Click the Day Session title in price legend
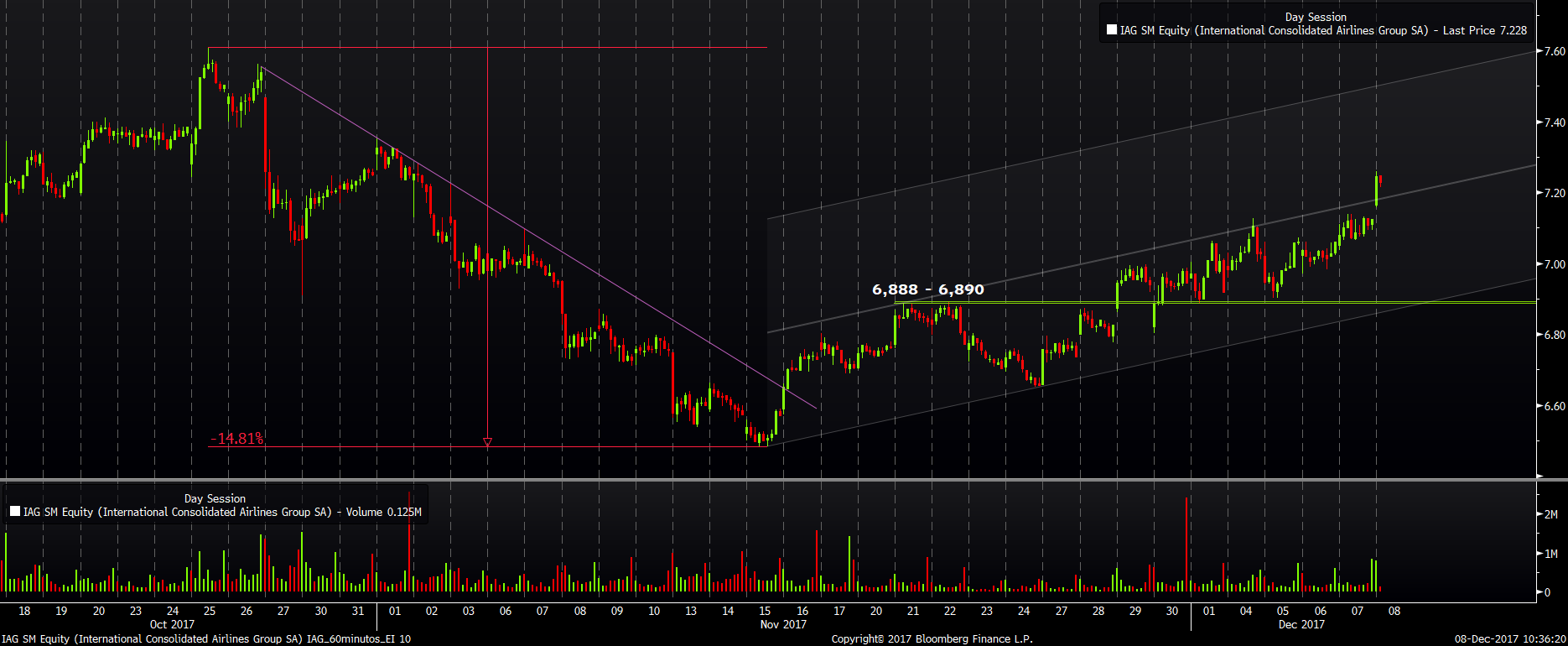Viewport: 1568px width, 646px height. coord(1316,17)
